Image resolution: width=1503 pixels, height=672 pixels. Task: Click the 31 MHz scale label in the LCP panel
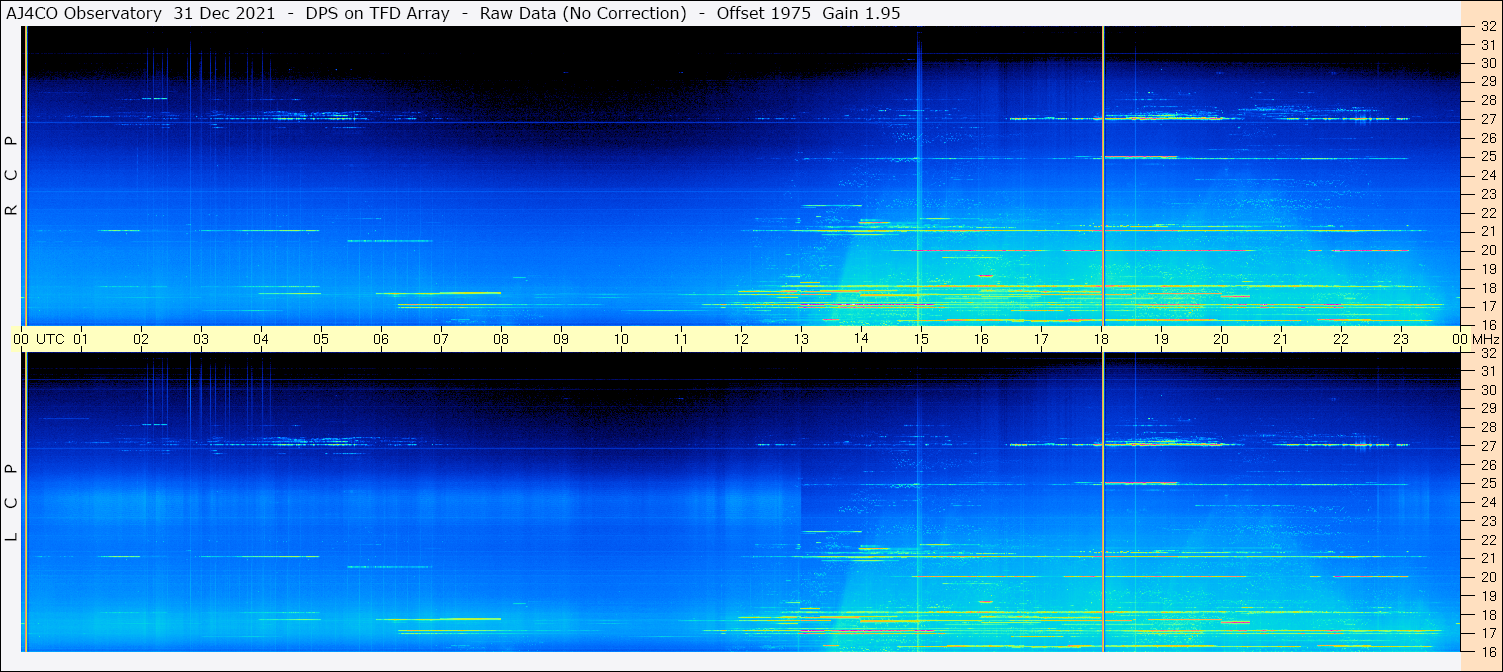[x=1487, y=371]
